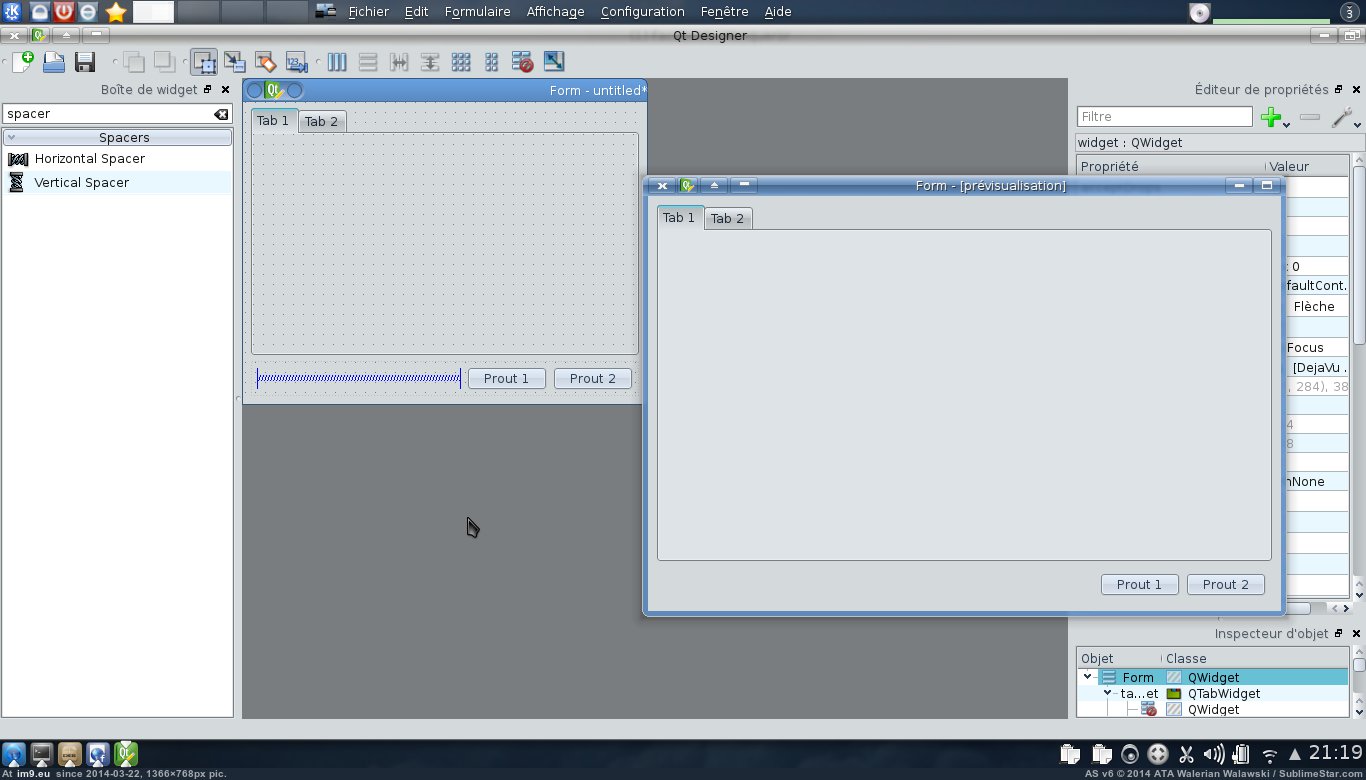Float the Inspecteur d'objet dock

pos(1338,634)
